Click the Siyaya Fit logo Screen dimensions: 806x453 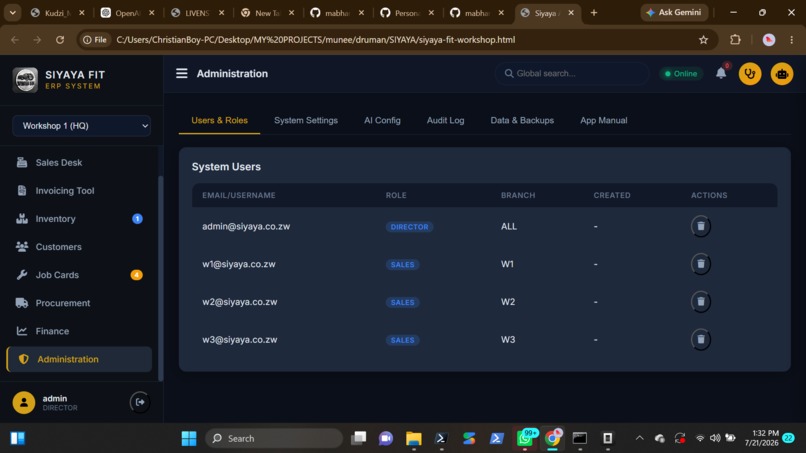(25, 80)
